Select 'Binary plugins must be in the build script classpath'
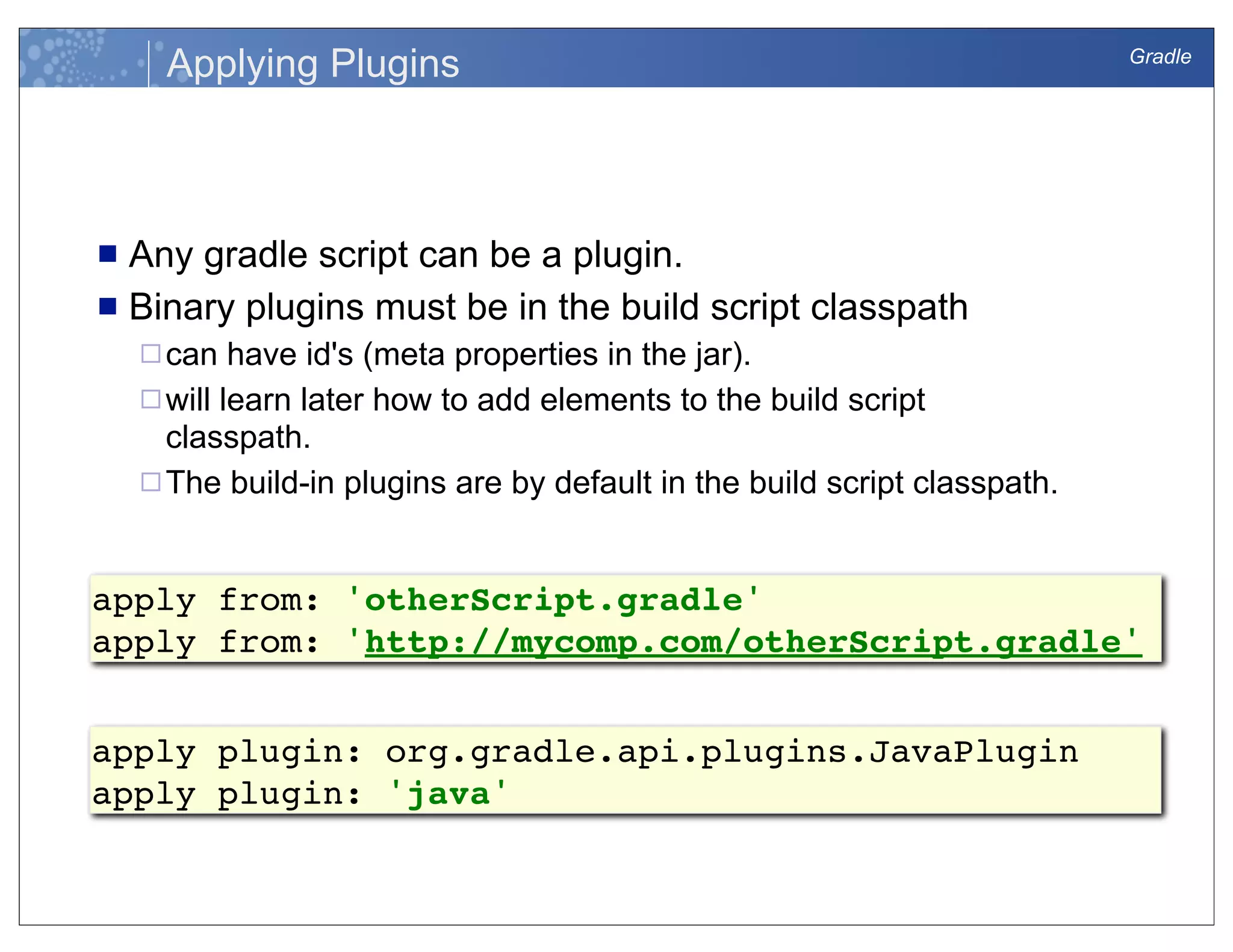 coord(548,308)
